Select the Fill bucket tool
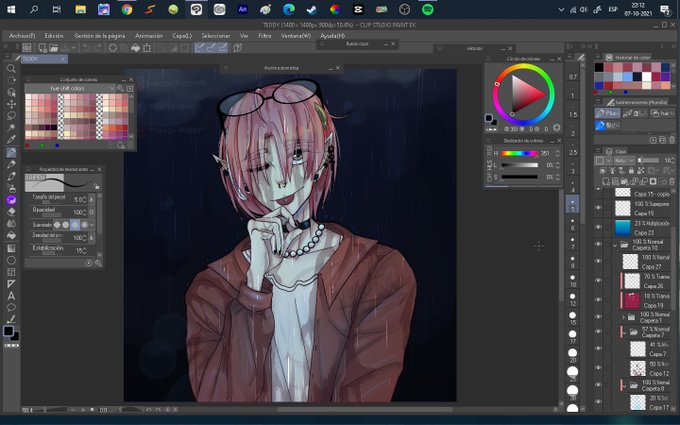Viewport: 680px width, 425px height. [11, 235]
